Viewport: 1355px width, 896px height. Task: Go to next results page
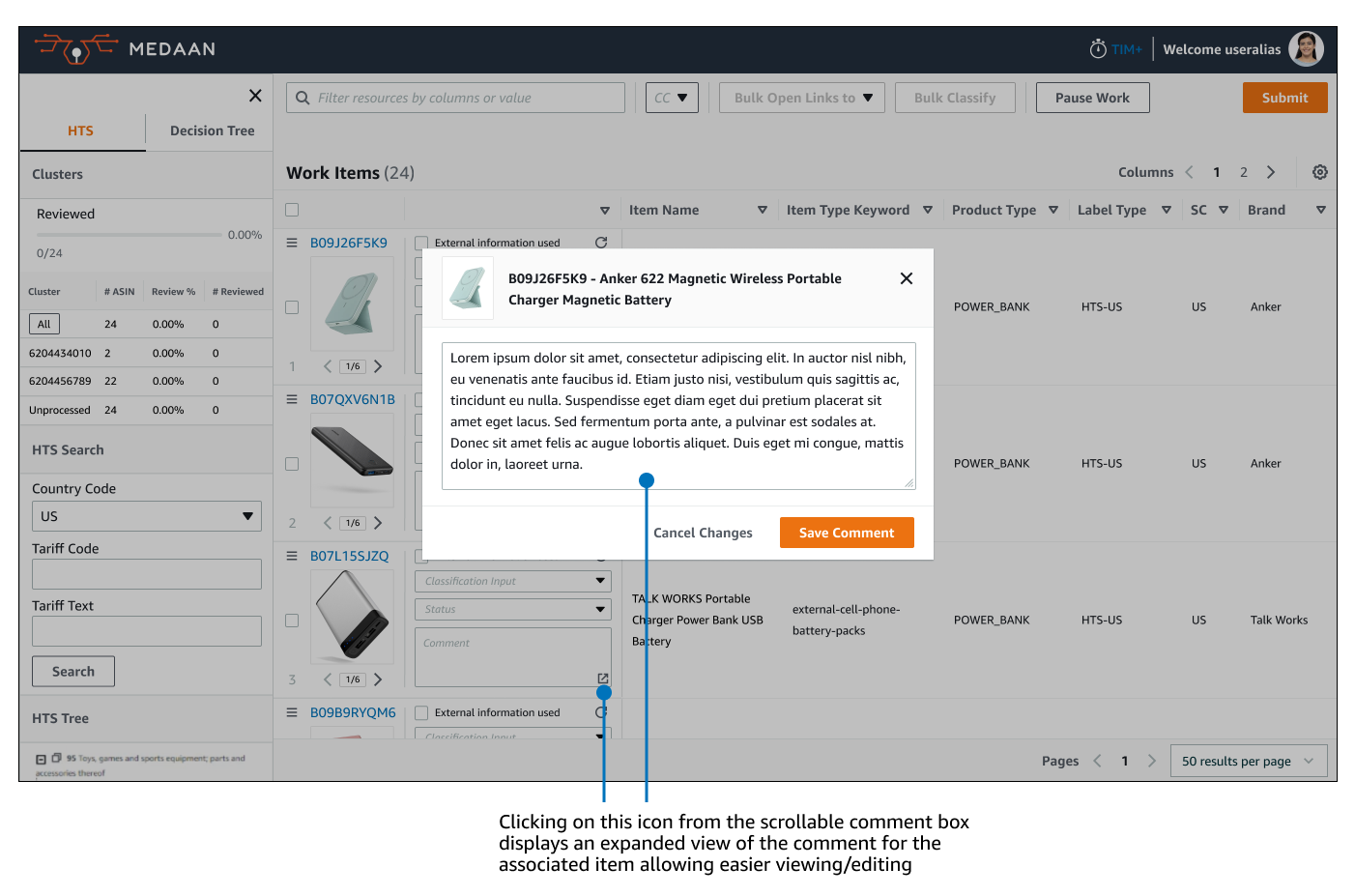point(1152,761)
